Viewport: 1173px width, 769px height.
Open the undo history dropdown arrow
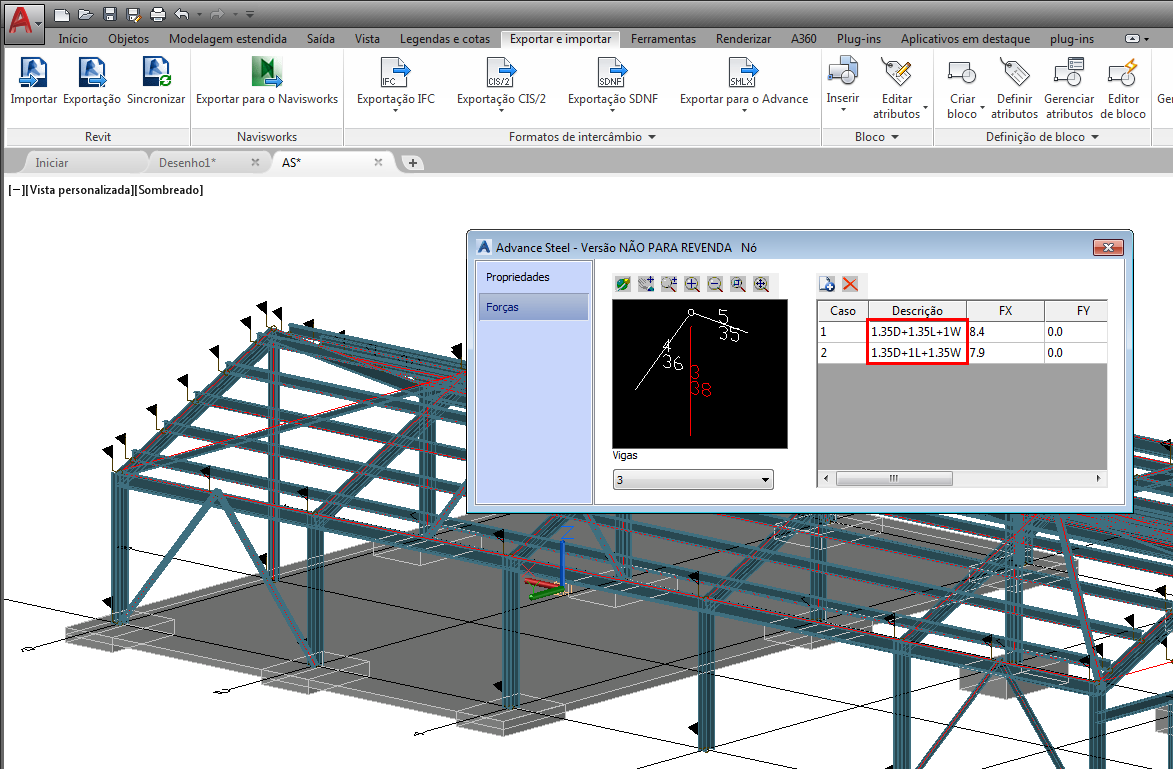pyautogui.click(x=199, y=14)
